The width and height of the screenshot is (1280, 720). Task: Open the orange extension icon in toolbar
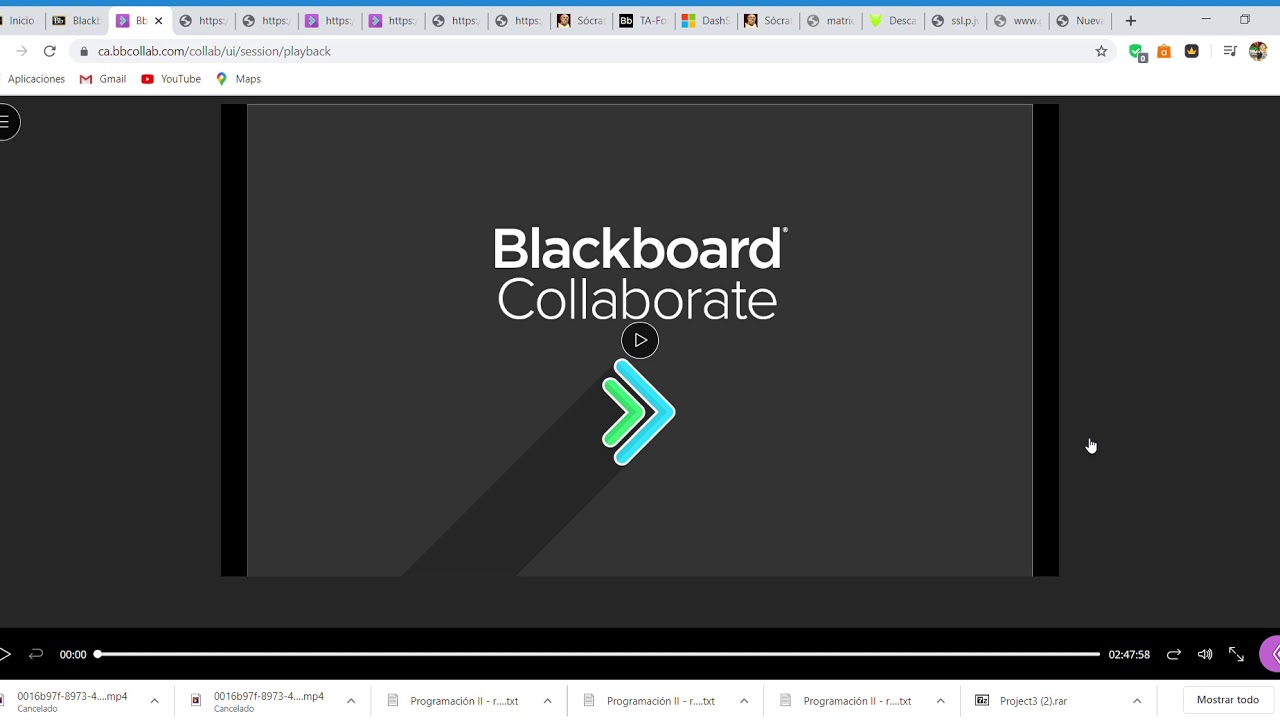click(1164, 51)
